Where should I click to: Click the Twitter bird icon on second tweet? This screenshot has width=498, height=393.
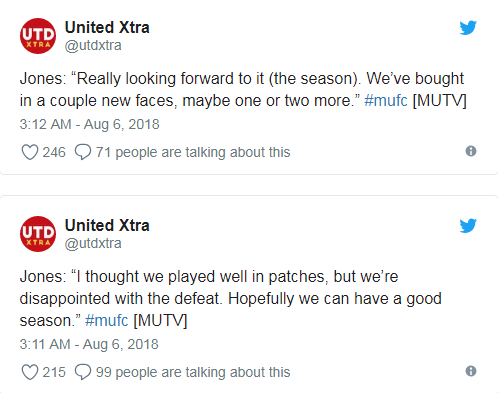point(468,226)
